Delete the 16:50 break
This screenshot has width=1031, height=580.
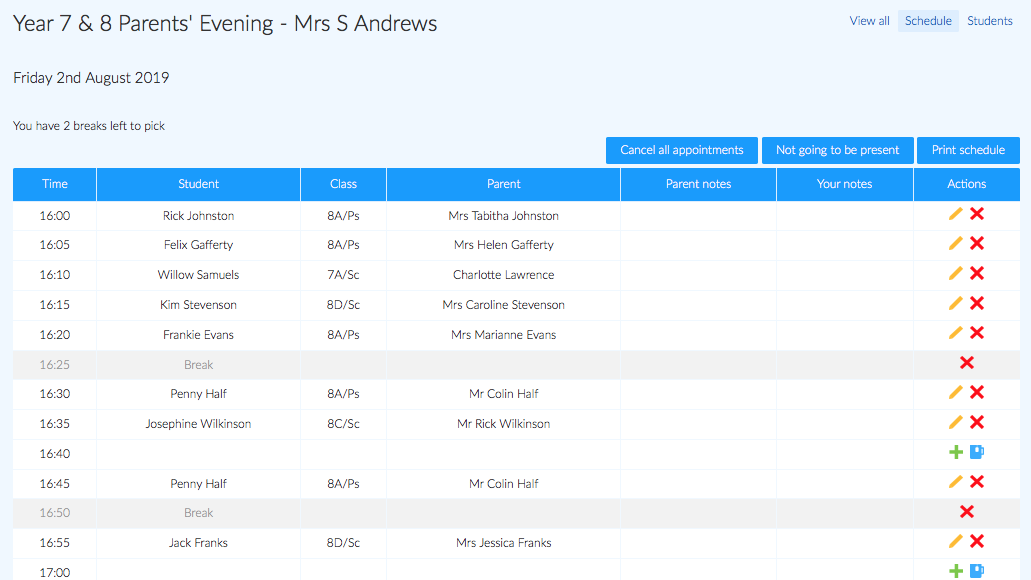[x=967, y=511]
